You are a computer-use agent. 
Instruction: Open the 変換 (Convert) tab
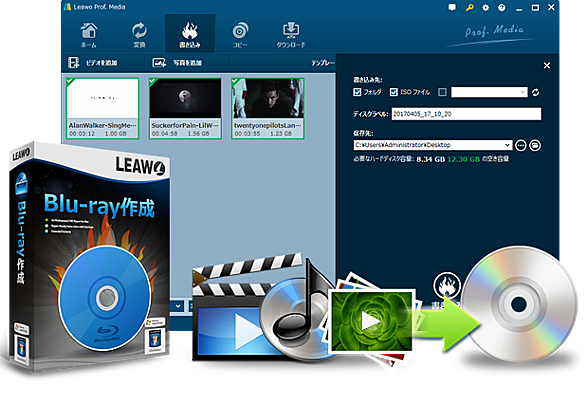(x=139, y=35)
